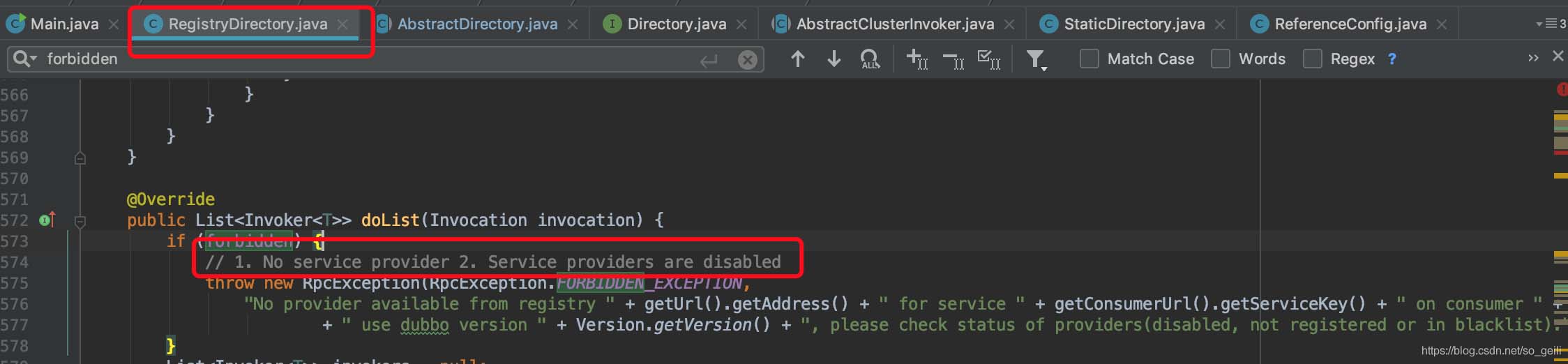
Task: Unselect the current occurrence
Action: coord(953,60)
